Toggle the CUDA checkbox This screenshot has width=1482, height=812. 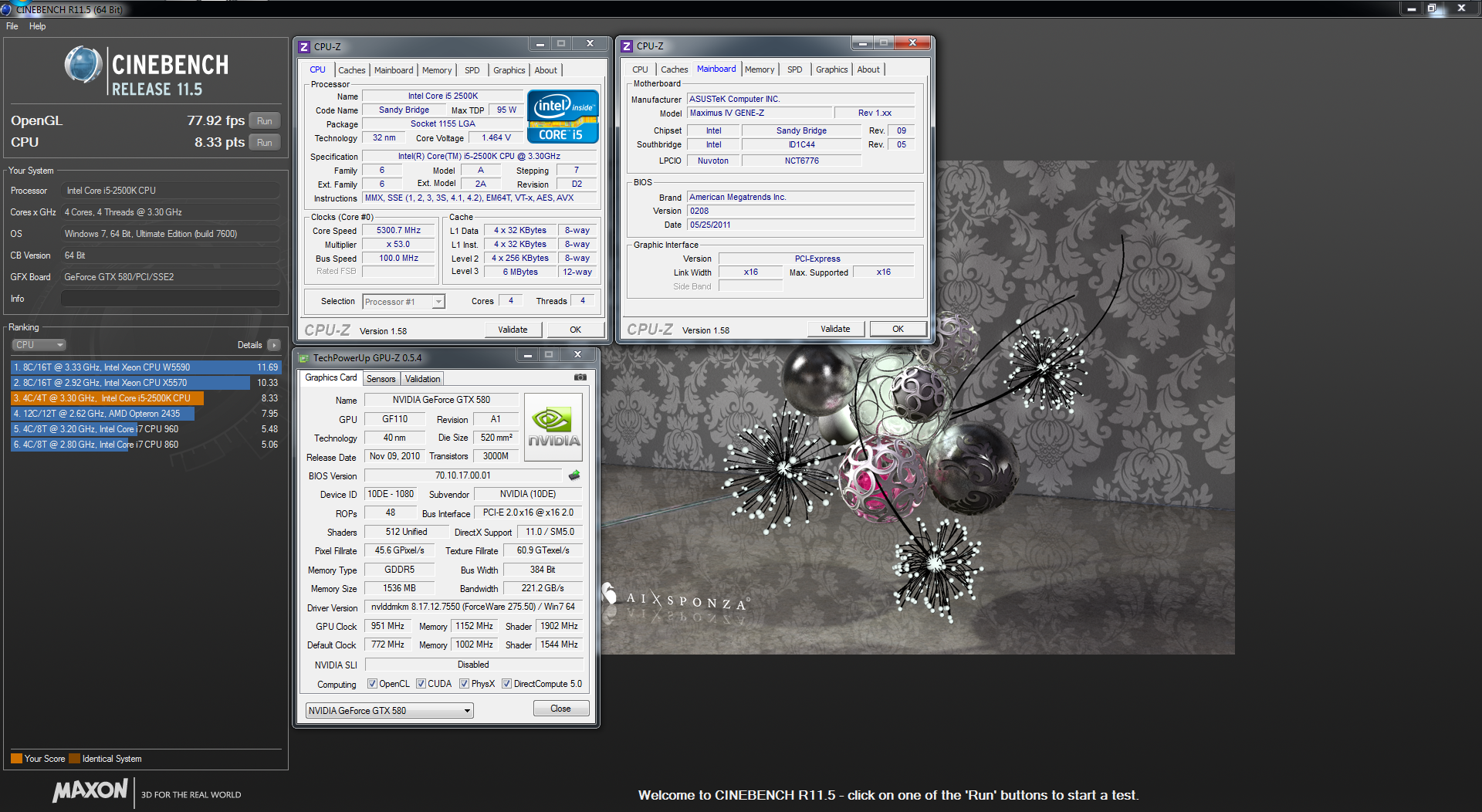tap(421, 684)
